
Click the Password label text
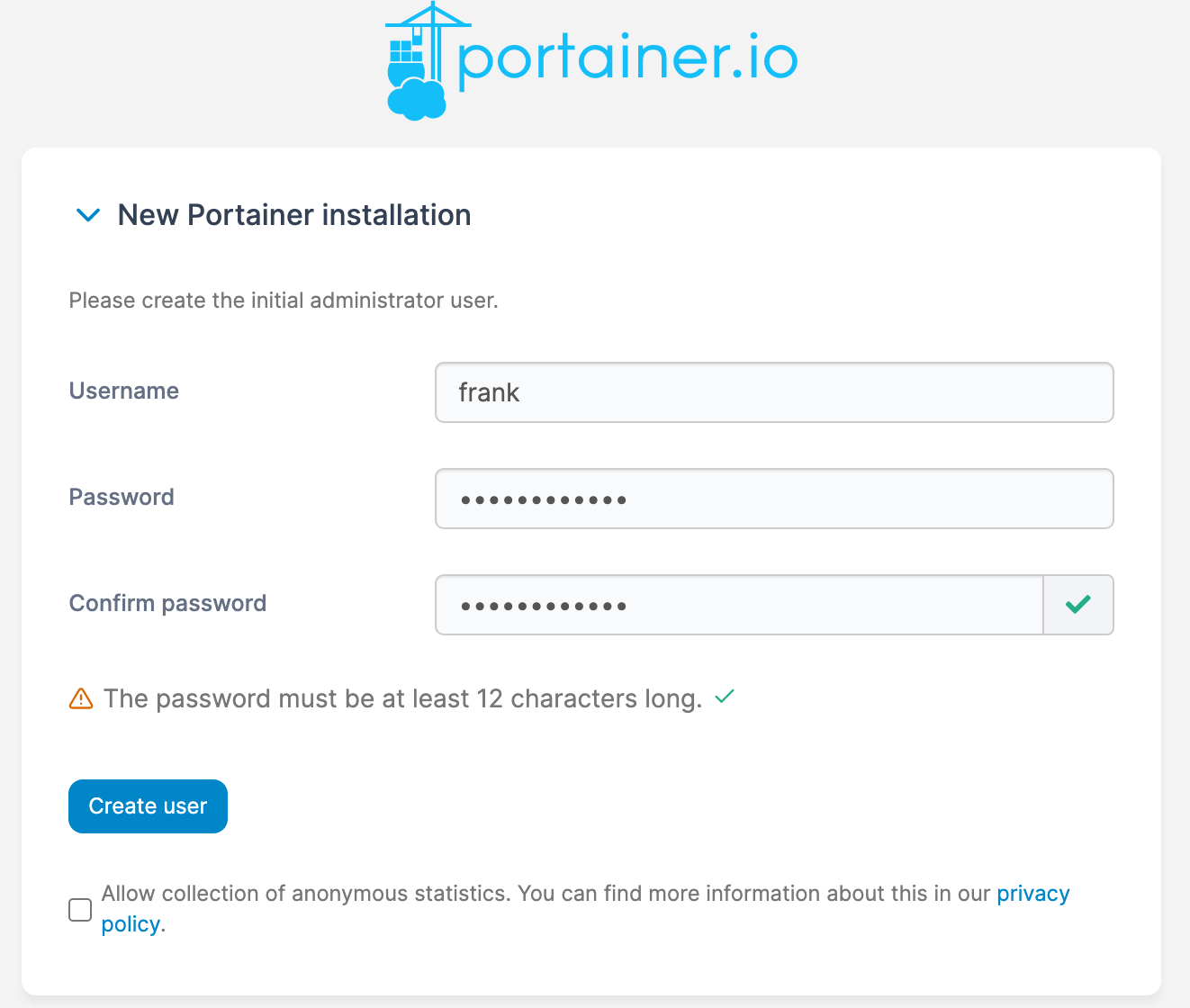click(x=122, y=497)
